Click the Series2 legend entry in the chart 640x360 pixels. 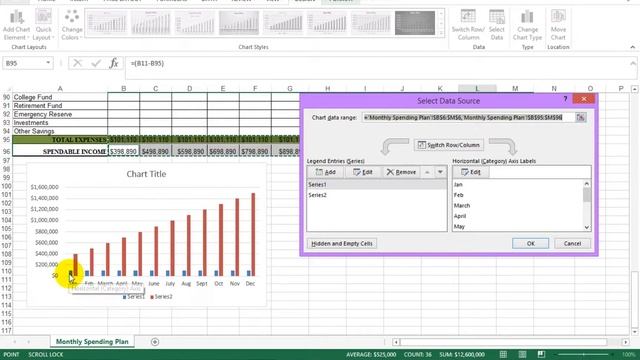click(x=161, y=297)
